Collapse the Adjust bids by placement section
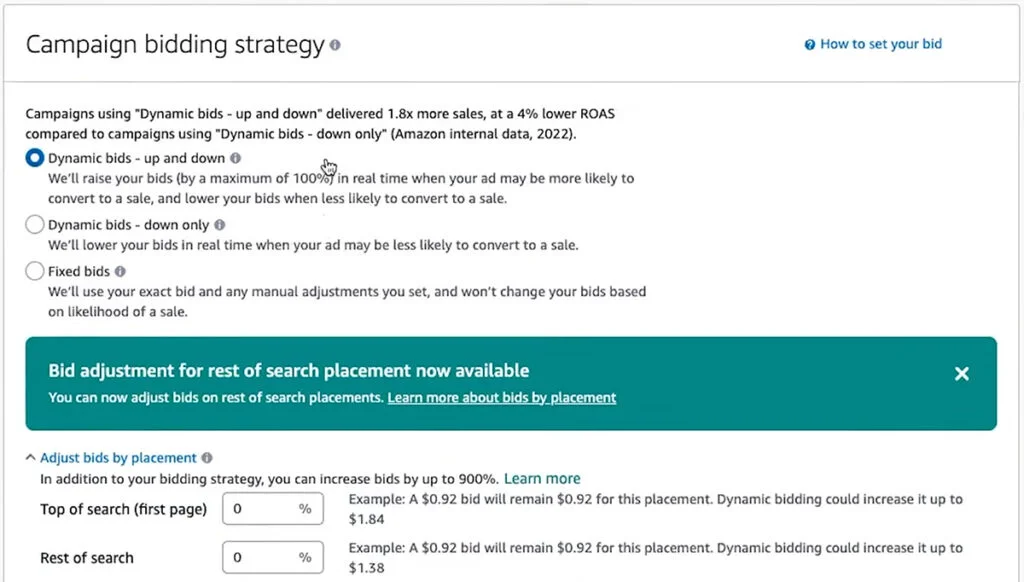This screenshot has width=1024, height=582. pos(120,457)
